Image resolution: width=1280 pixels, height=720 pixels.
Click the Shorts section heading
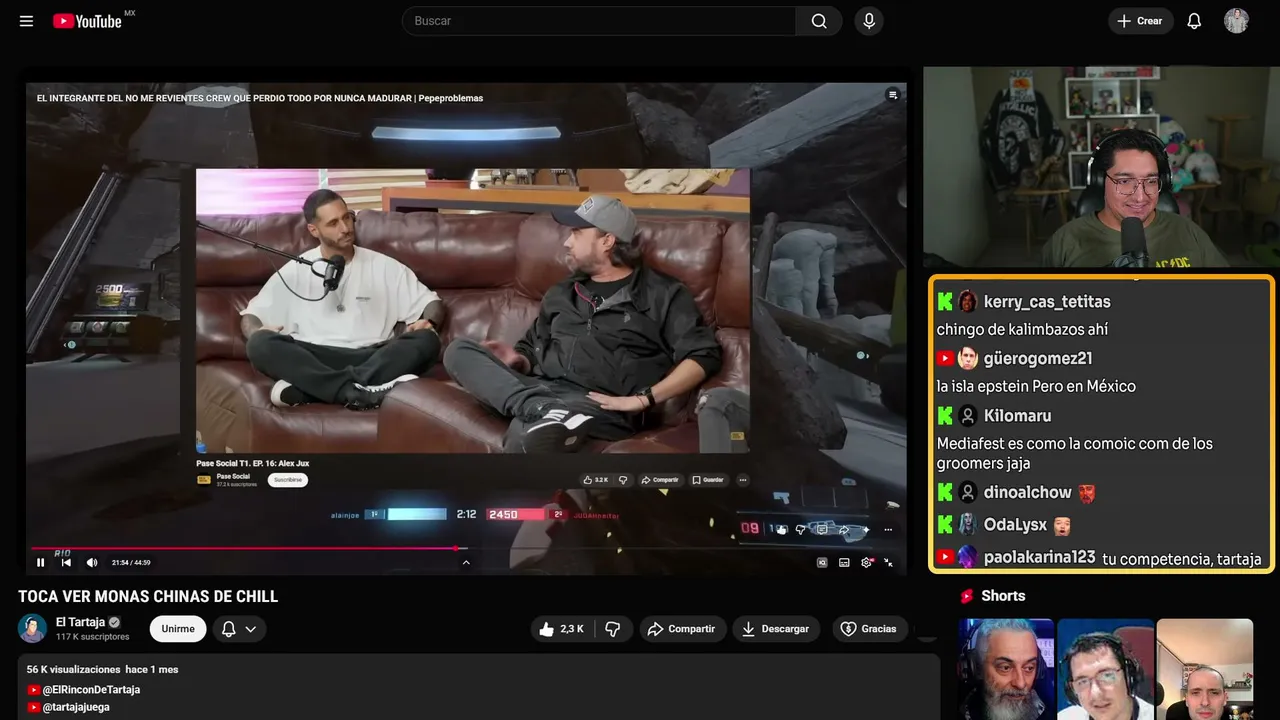pos(1003,596)
